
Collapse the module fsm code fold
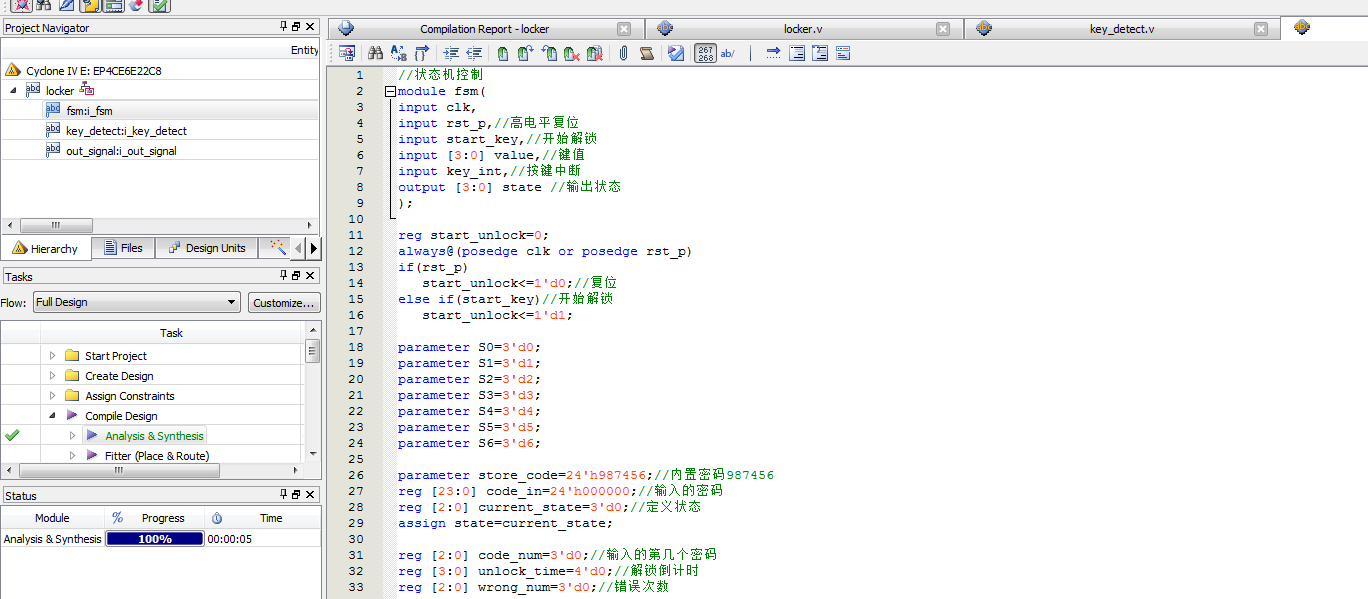coord(390,91)
